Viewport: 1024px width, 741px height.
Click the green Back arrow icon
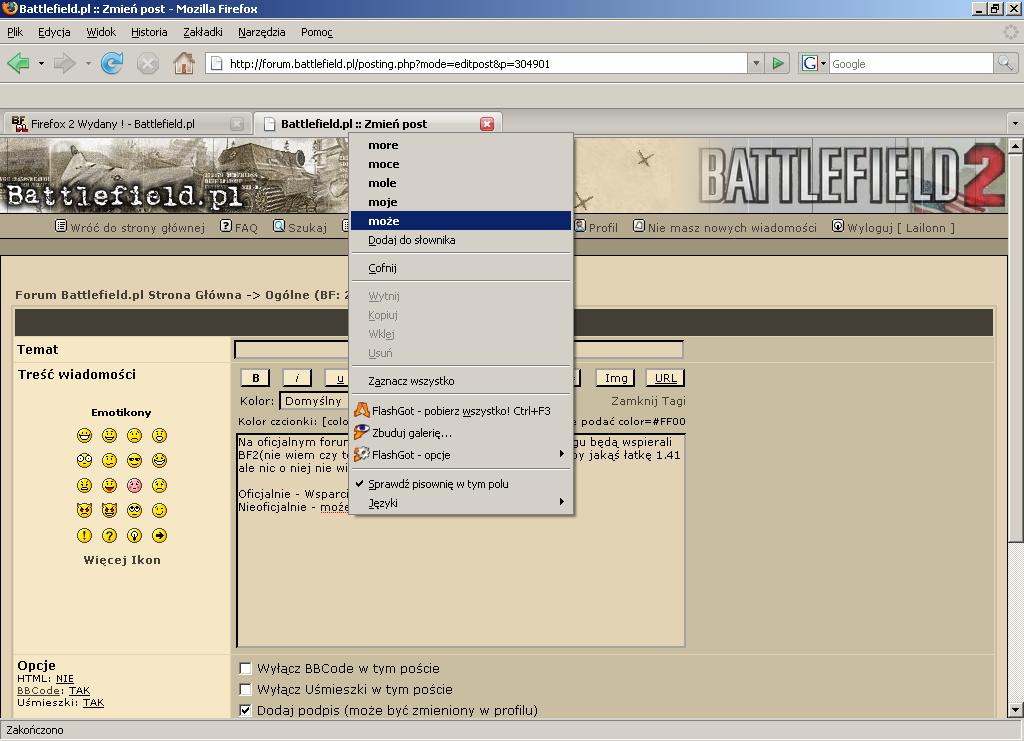[18, 64]
